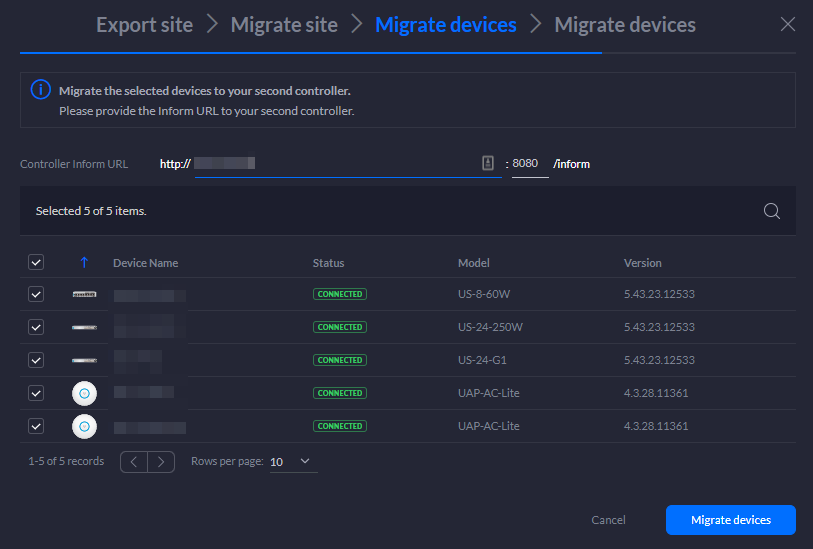
Task: Click the blue sort arrow column header
Action: point(84,263)
